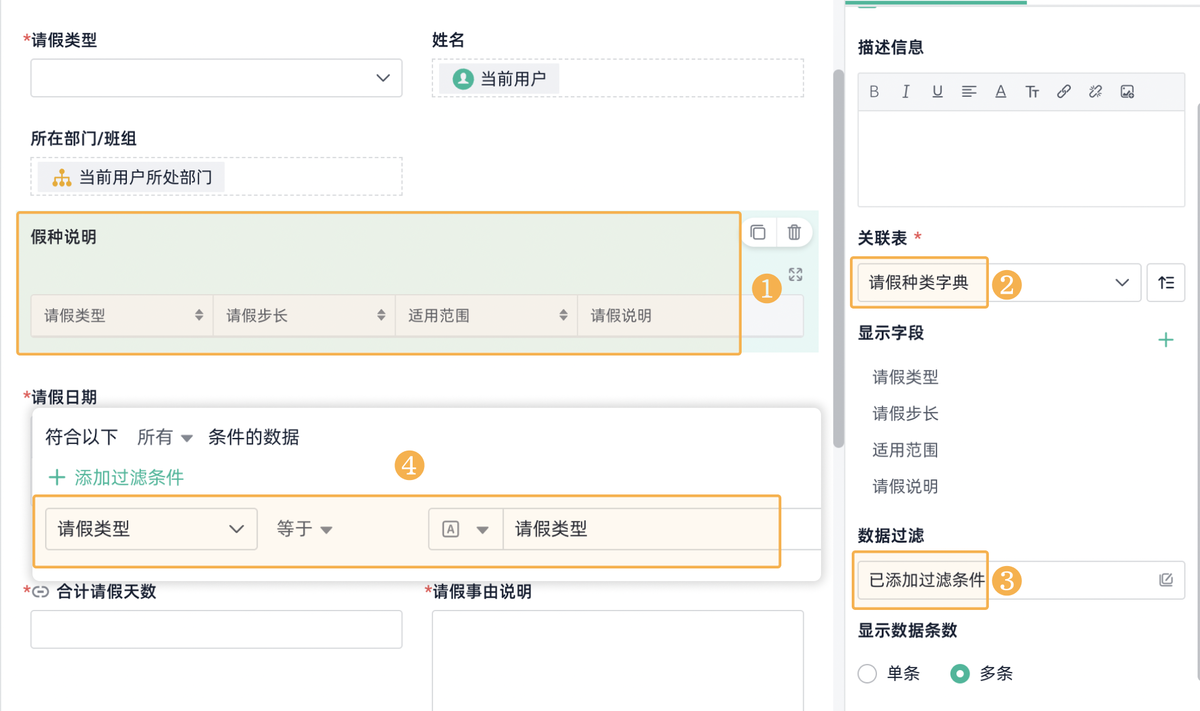
Task: Open the 等于 operator dropdown
Action: point(305,530)
